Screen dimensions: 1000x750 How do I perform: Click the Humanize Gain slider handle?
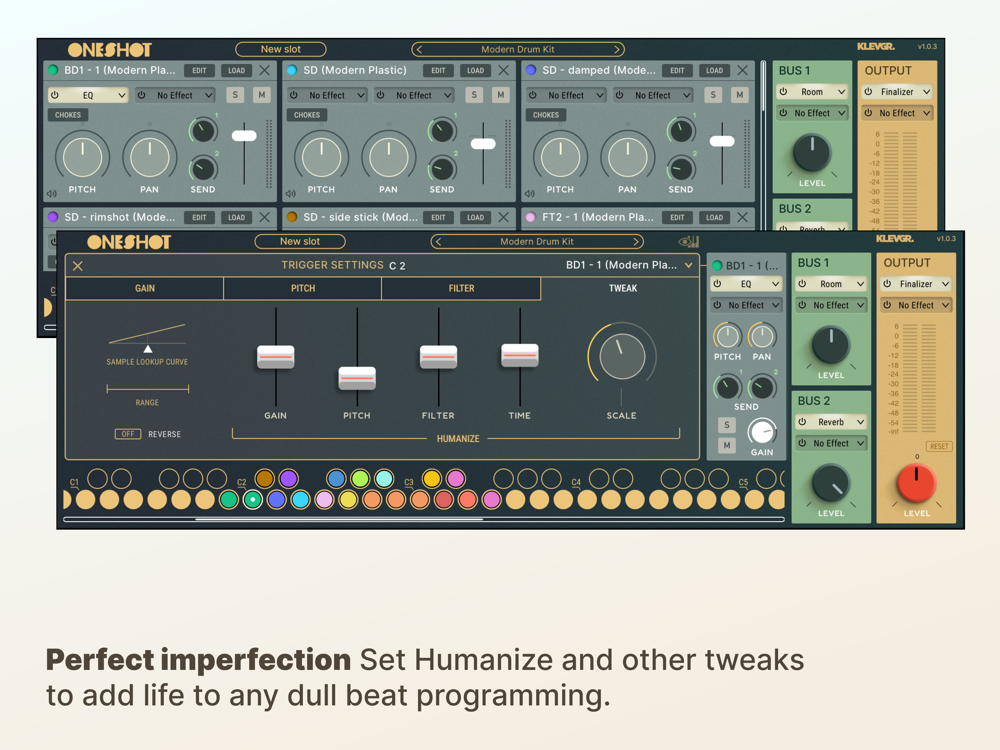276,357
